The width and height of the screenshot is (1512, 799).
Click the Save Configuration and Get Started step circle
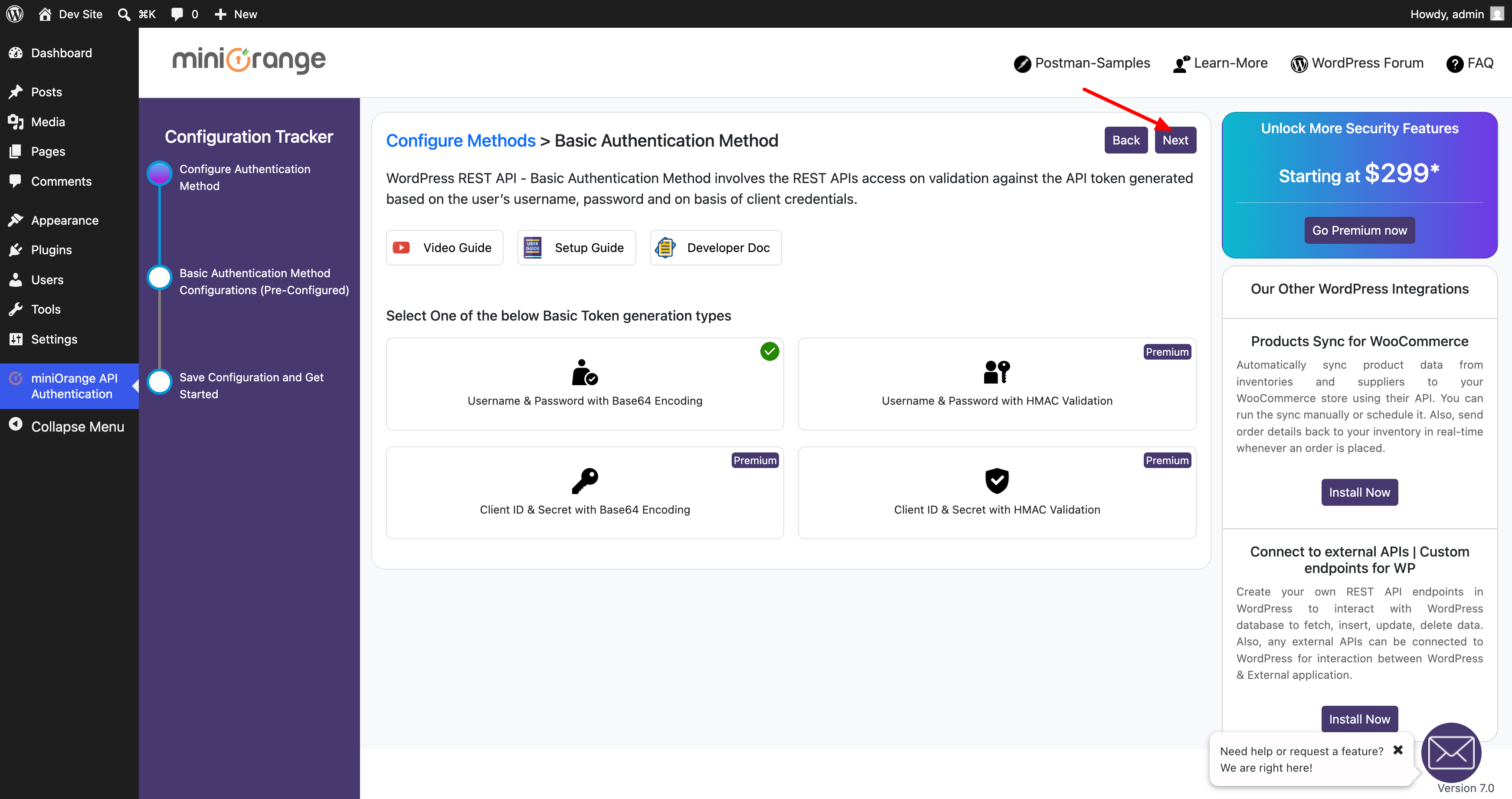tap(160, 382)
